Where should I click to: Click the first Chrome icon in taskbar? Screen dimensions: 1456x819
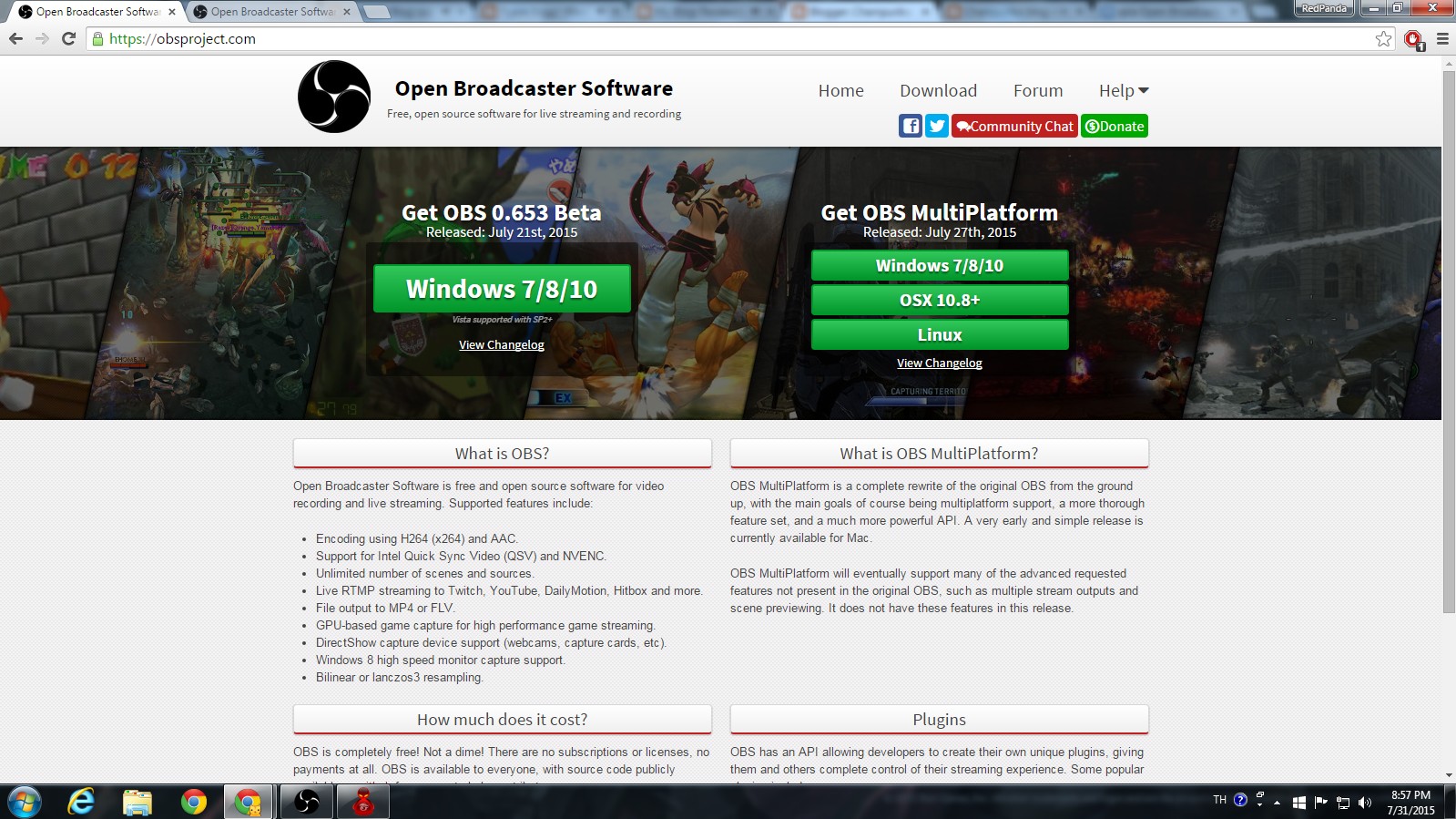[193, 802]
